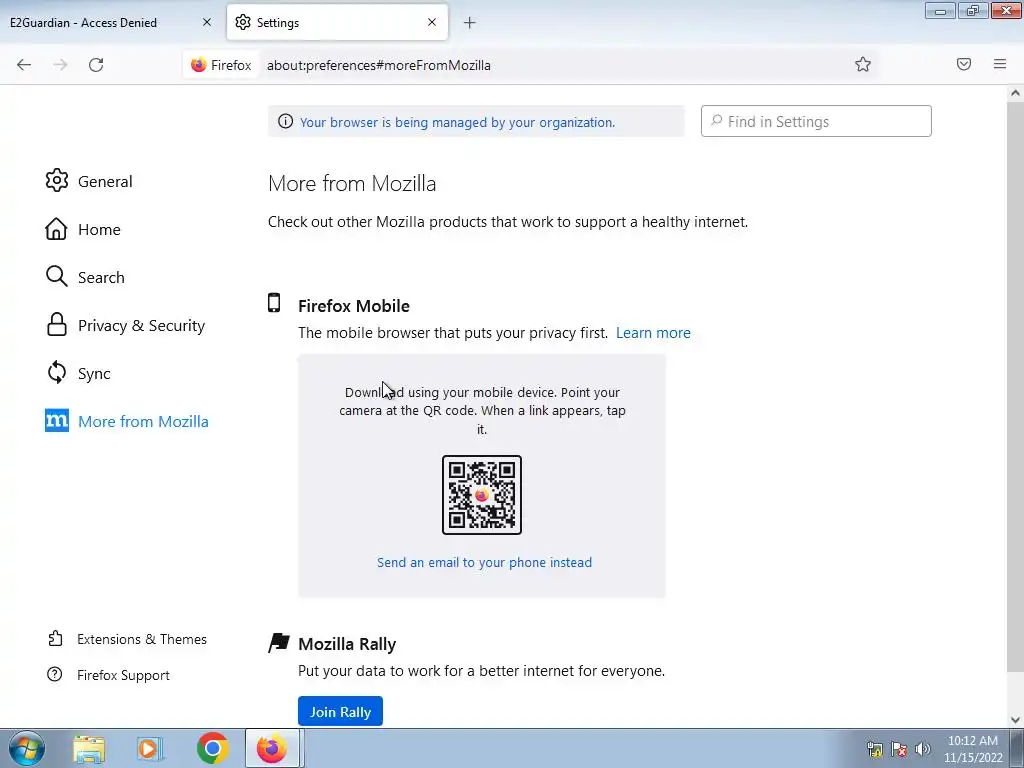Click the Extensions puzzle piece icon
This screenshot has width=1024, height=768.
56,638
